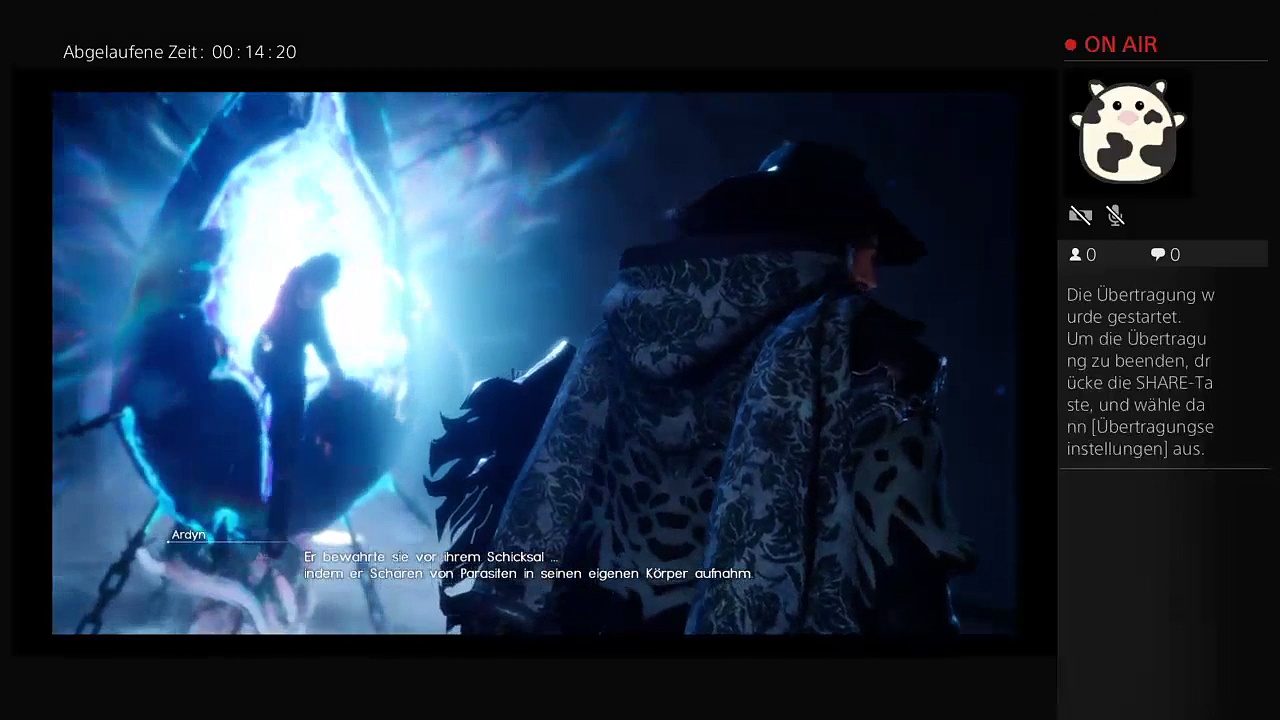Click the Ardyn speaker name label
This screenshot has width=1280, height=720.
[188, 535]
